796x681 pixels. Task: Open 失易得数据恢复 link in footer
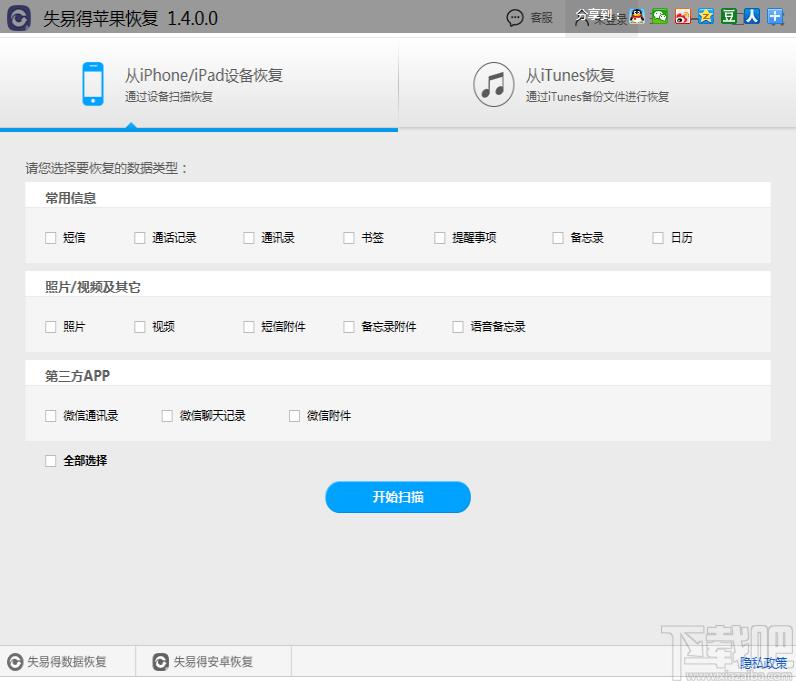tap(67, 662)
